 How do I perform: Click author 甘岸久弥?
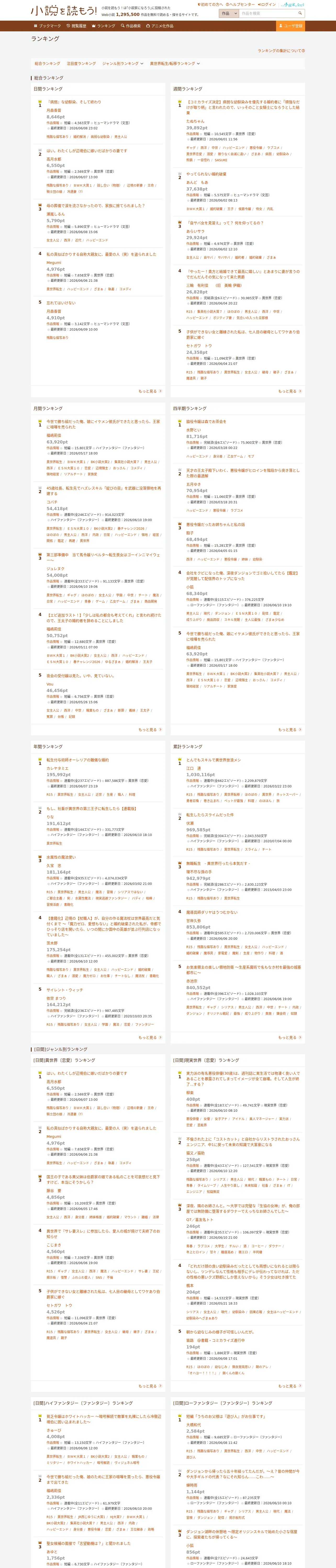[x=193, y=920]
